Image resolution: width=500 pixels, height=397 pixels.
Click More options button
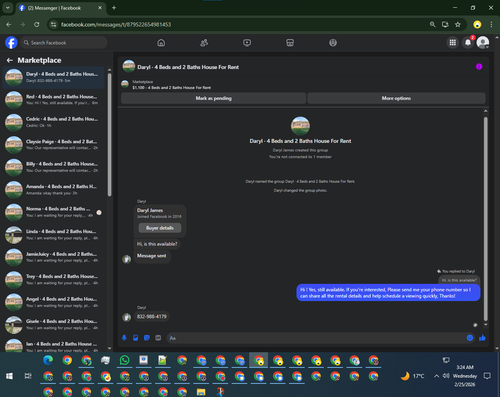tap(396, 98)
